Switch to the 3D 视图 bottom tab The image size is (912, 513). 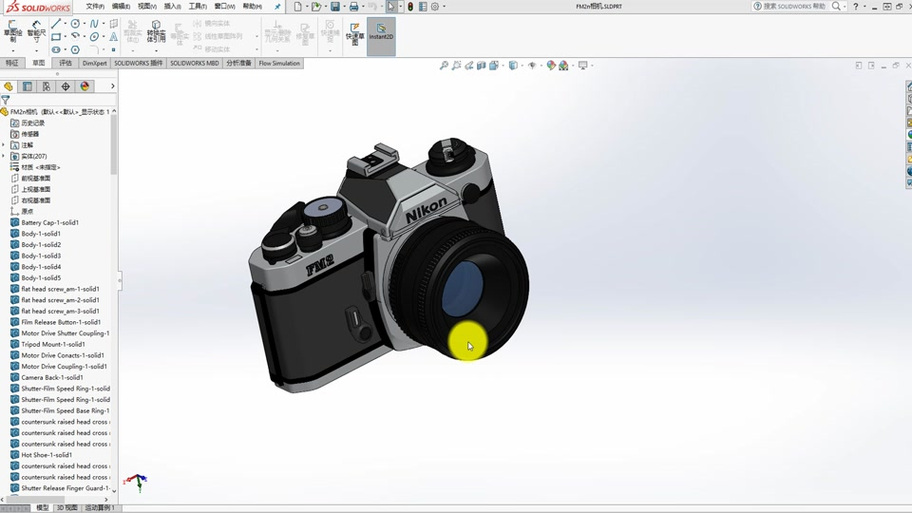(x=66, y=508)
